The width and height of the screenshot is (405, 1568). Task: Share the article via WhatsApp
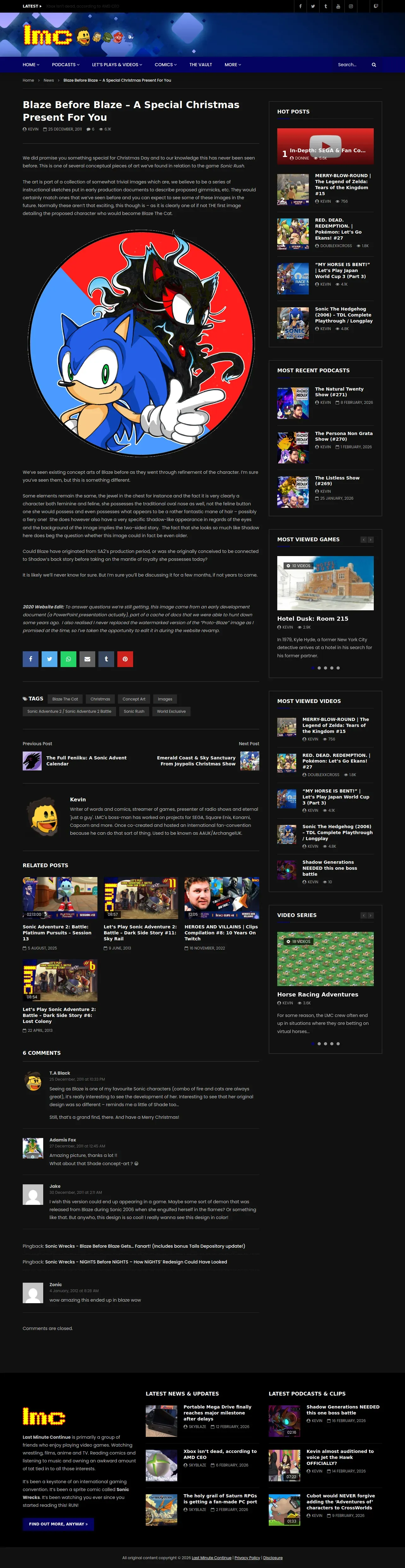[68, 659]
